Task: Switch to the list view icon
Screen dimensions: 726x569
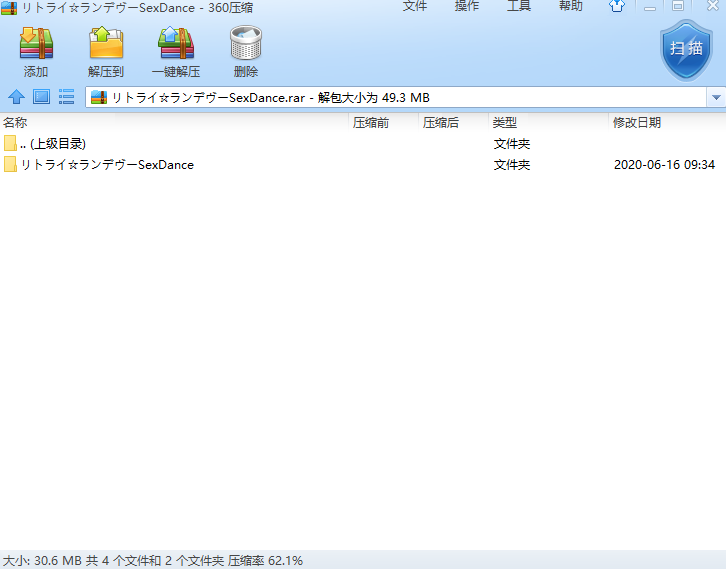Action: pyautogui.click(x=67, y=97)
